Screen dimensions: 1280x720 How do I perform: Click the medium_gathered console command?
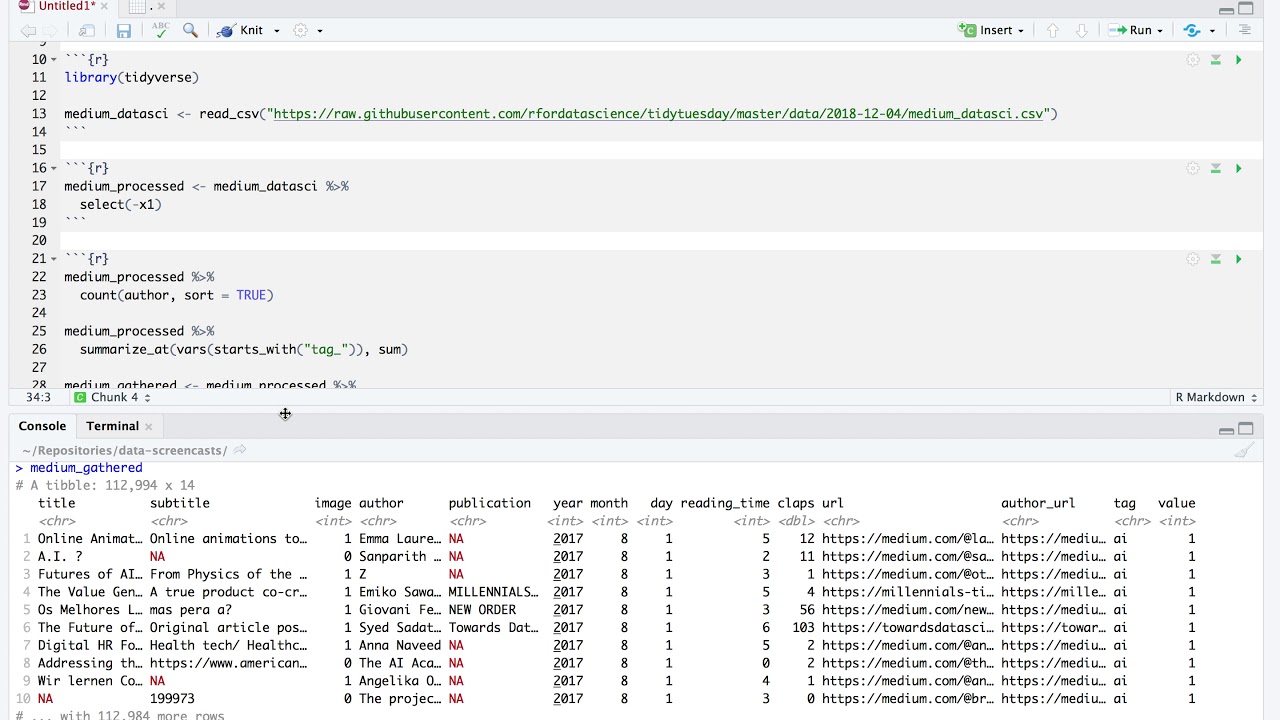click(x=86, y=468)
